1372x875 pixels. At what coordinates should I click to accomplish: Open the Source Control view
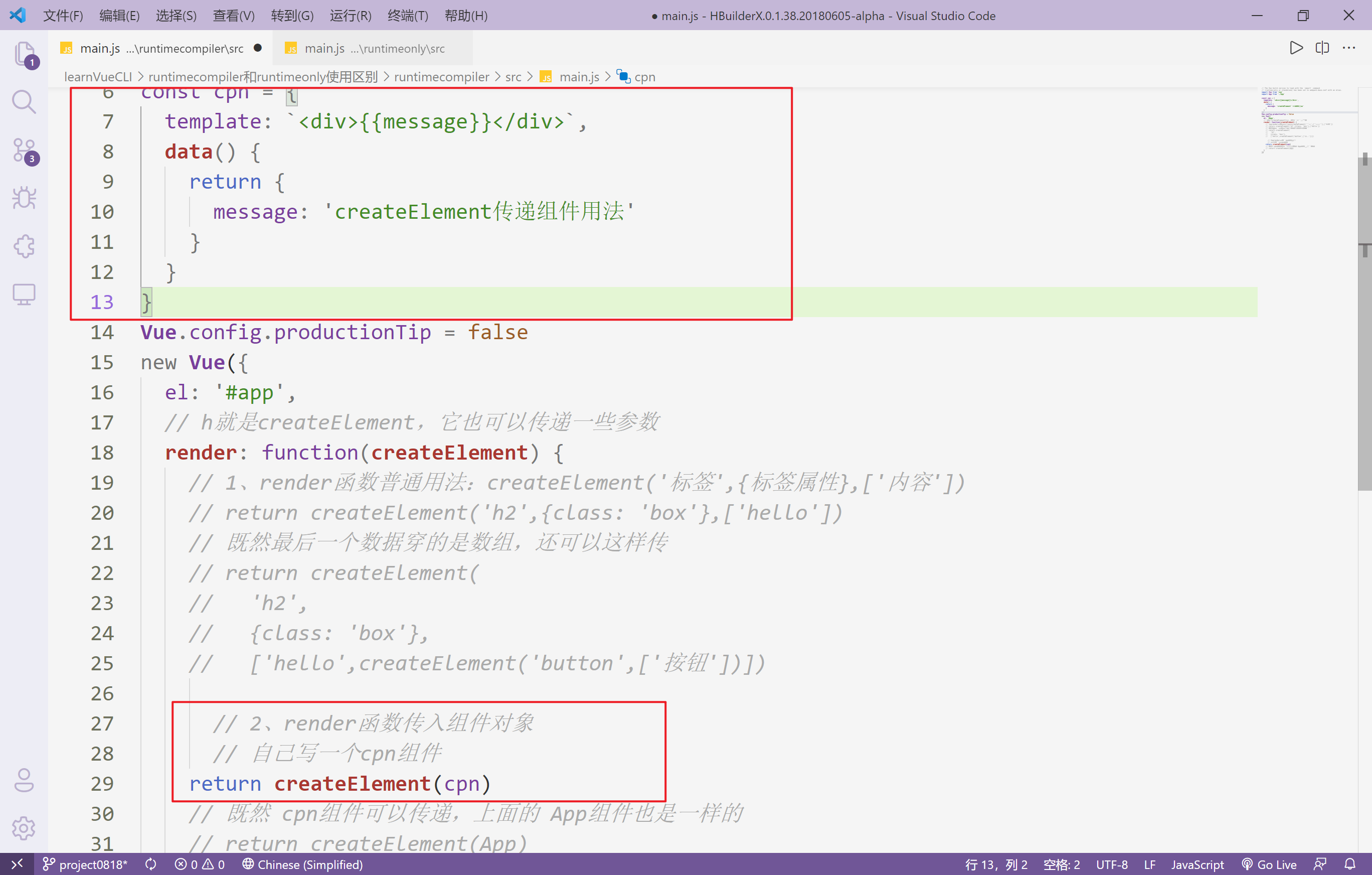click(24, 151)
